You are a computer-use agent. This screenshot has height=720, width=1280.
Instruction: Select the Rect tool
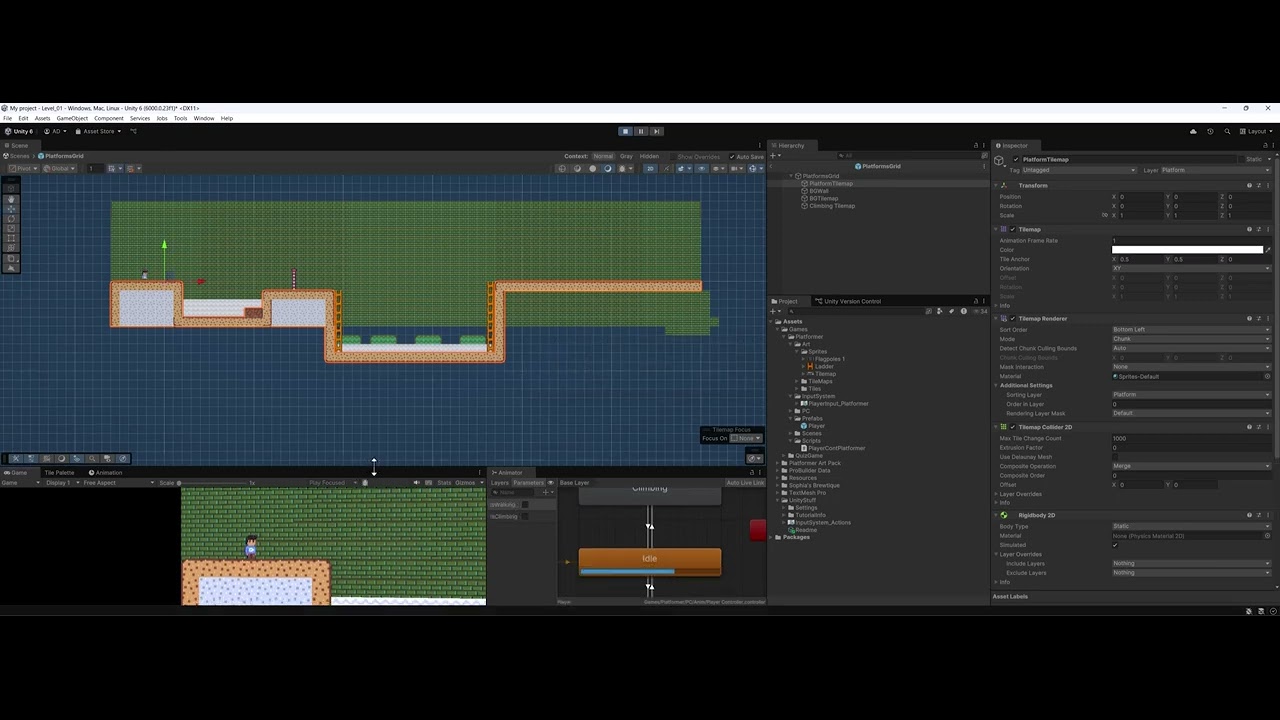pos(11,238)
